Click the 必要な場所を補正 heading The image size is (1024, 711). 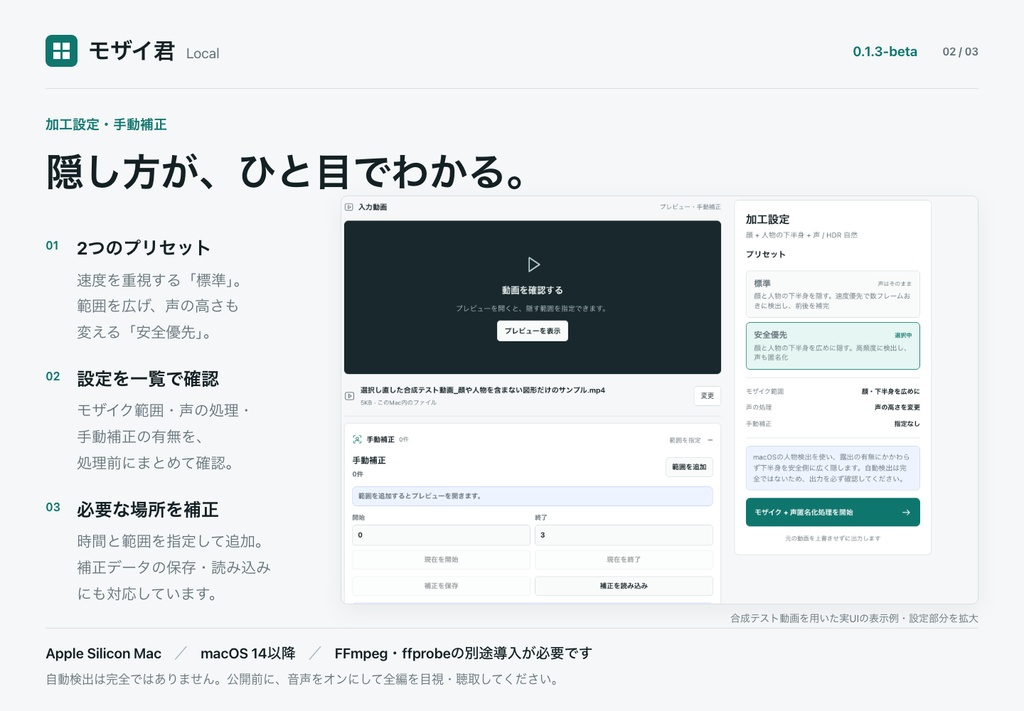click(148, 509)
